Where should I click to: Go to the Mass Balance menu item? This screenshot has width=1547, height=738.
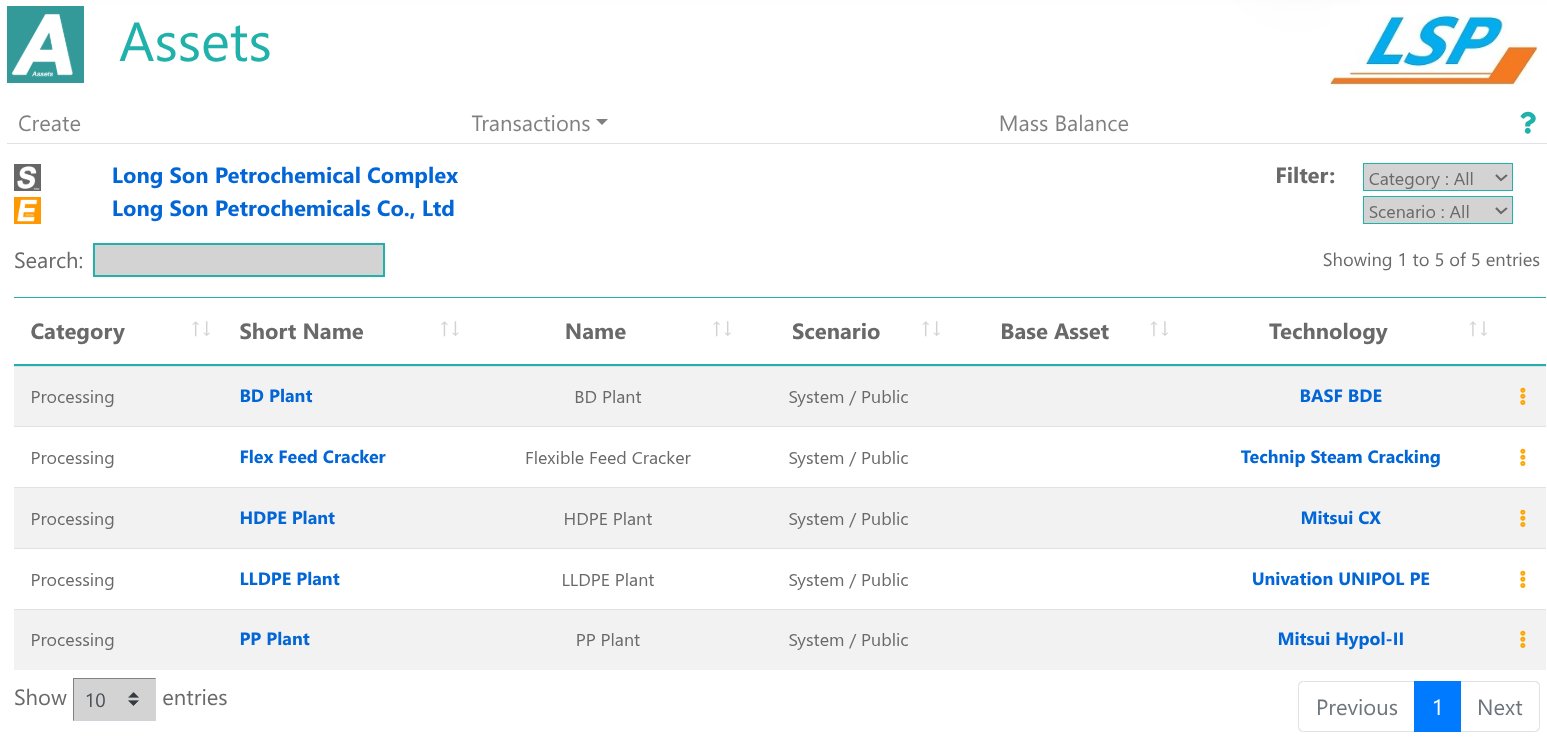coord(1063,124)
